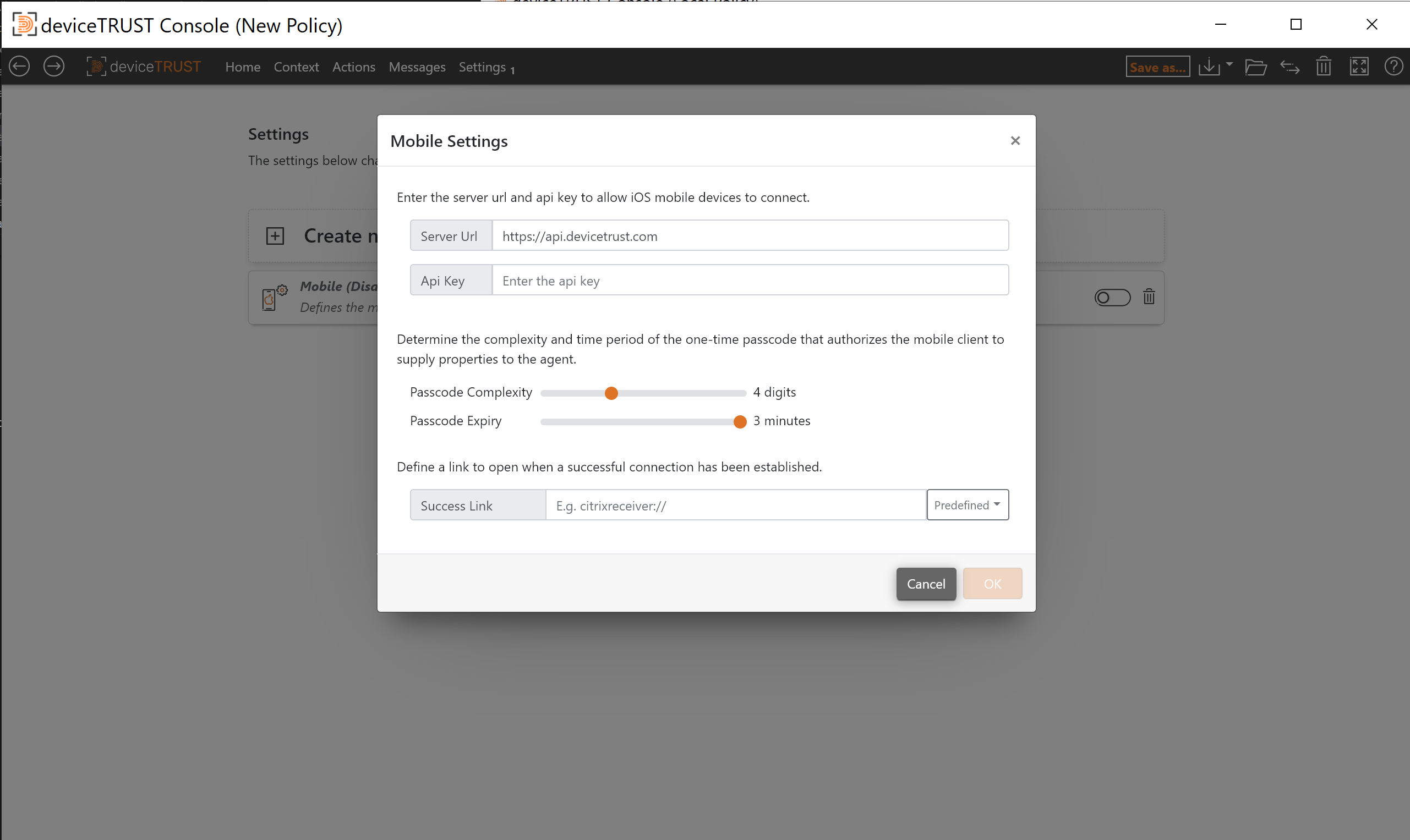Open a policy using the folder icon

tap(1256, 66)
